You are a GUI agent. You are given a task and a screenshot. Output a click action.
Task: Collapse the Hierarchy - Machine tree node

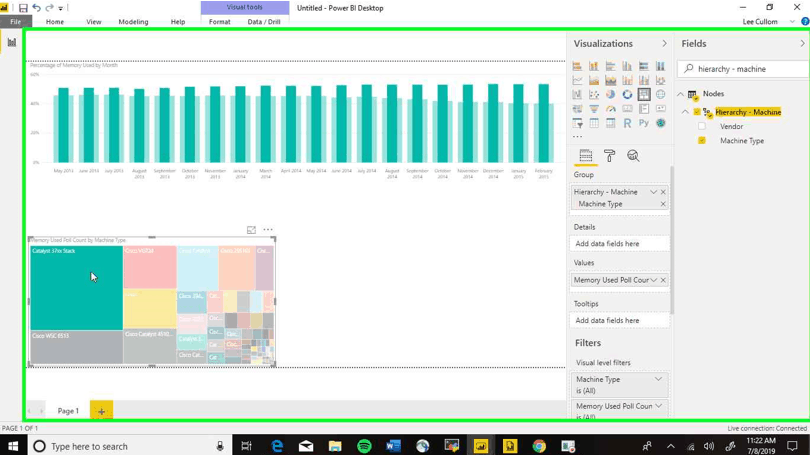pos(685,112)
